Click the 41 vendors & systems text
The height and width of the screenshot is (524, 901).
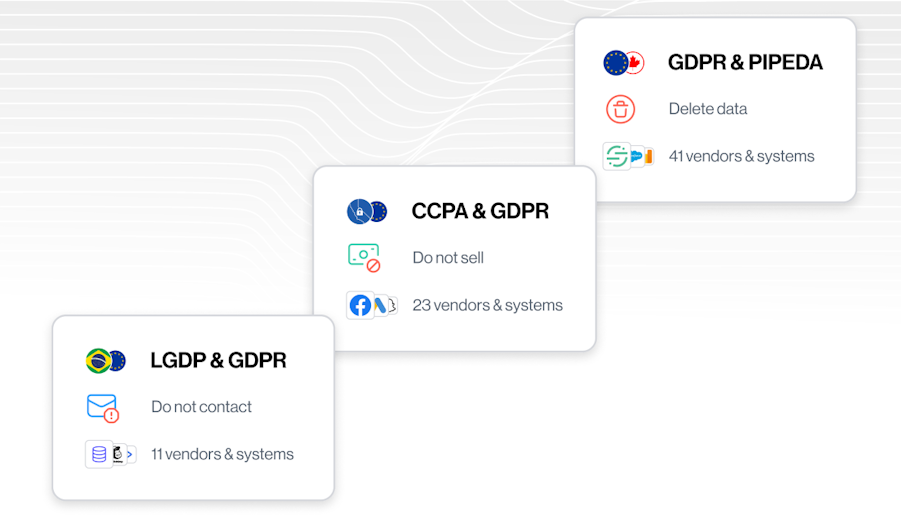pos(741,156)
